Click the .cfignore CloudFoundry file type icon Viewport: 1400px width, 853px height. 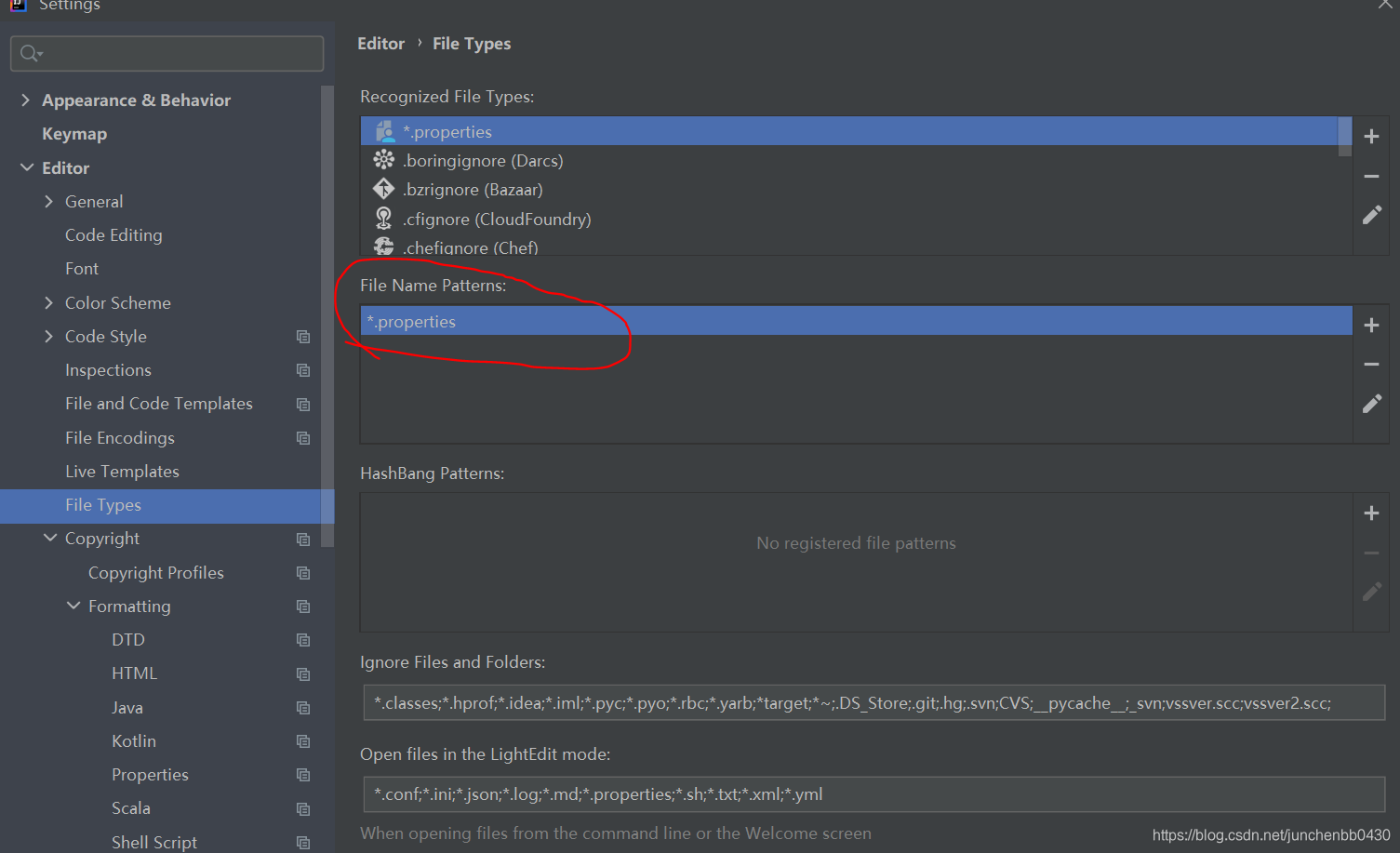(x=383, y=219)
